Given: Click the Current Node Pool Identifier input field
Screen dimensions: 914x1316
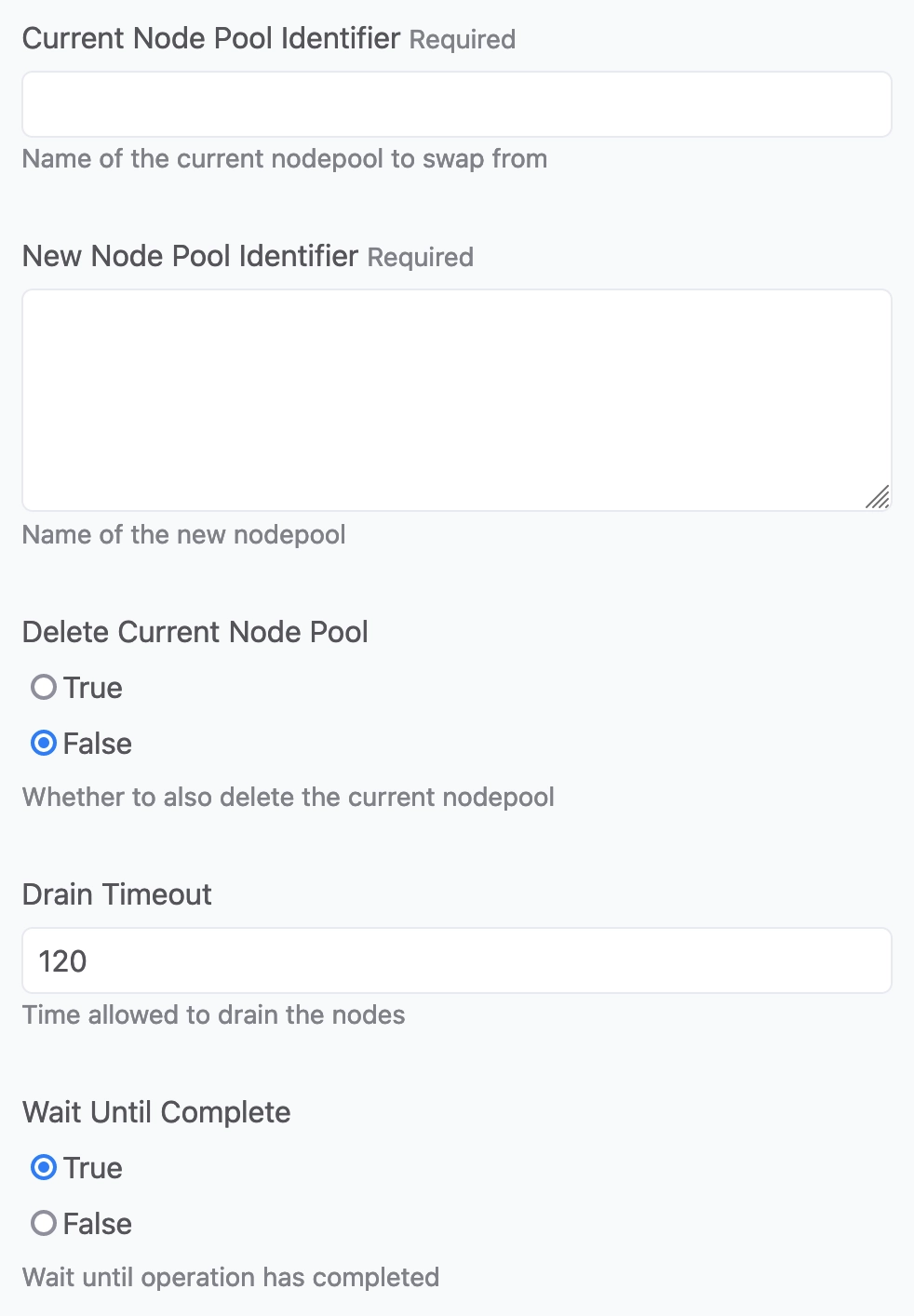Looking at the screenshot, I should [457, 104].
